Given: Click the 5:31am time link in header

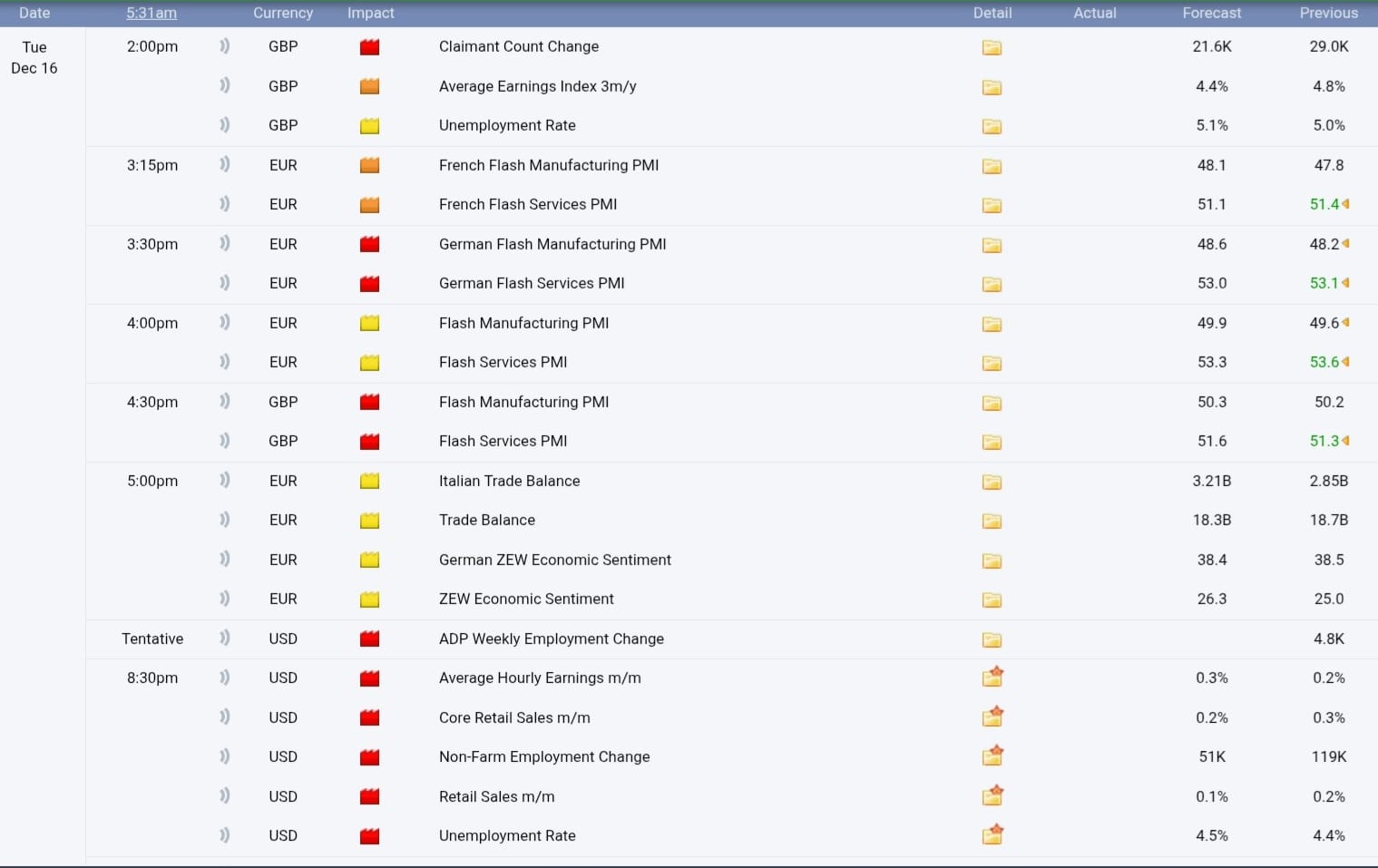Looking at the screenshot, I should (151, 13).
